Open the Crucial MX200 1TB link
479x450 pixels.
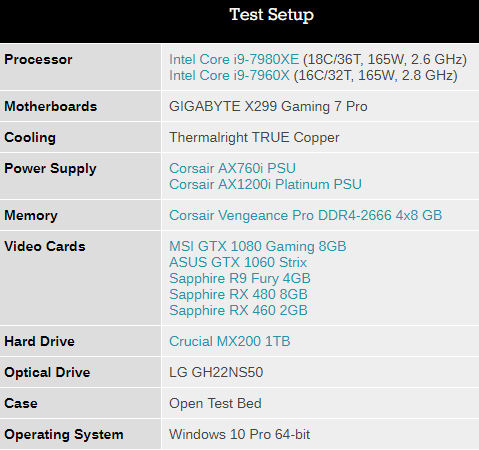[230, 341]
